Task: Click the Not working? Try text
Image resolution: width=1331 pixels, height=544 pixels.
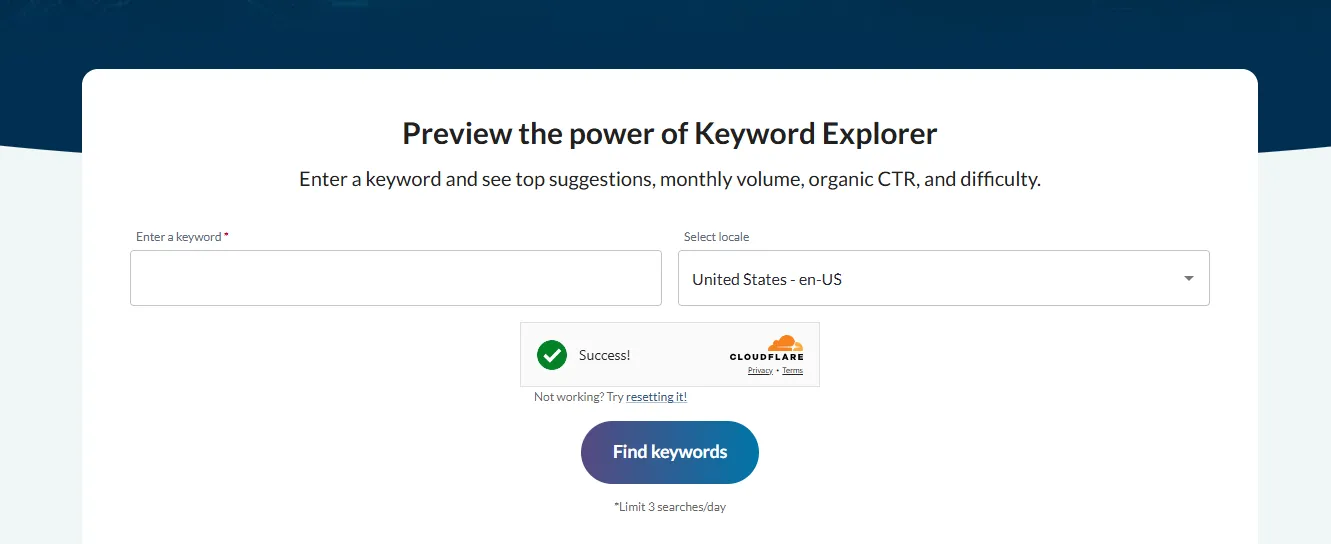Action: pyautogui.click(x=578, y=397)
